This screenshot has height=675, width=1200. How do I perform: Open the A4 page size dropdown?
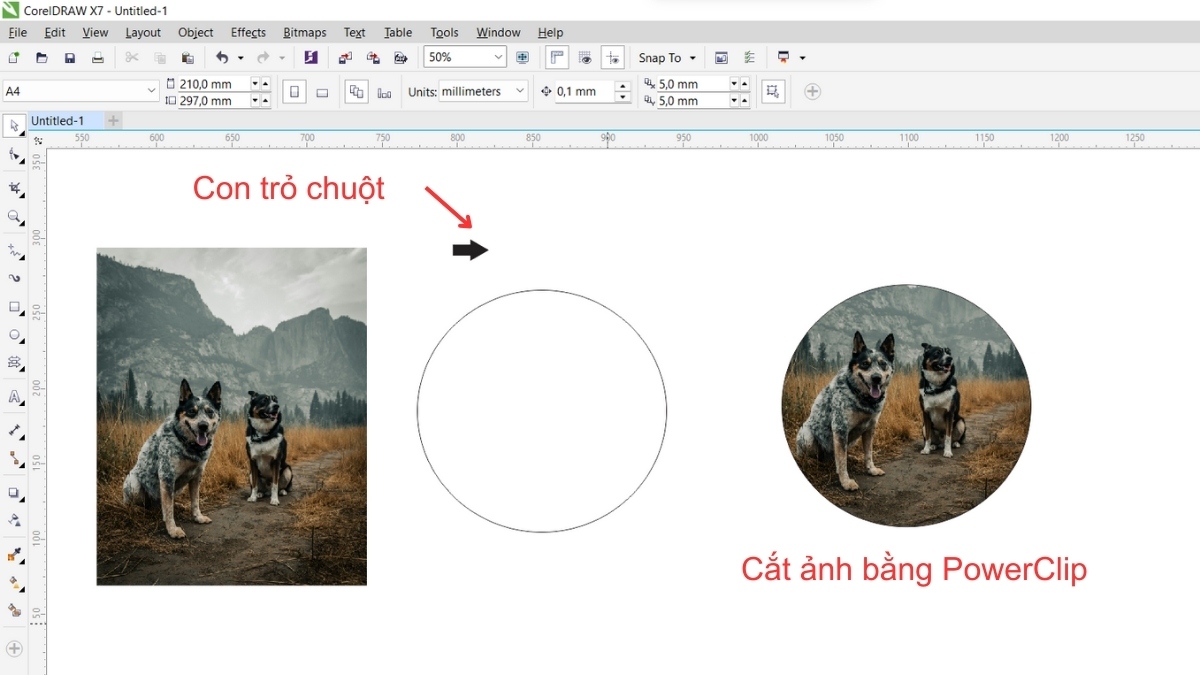coord(152,91)
